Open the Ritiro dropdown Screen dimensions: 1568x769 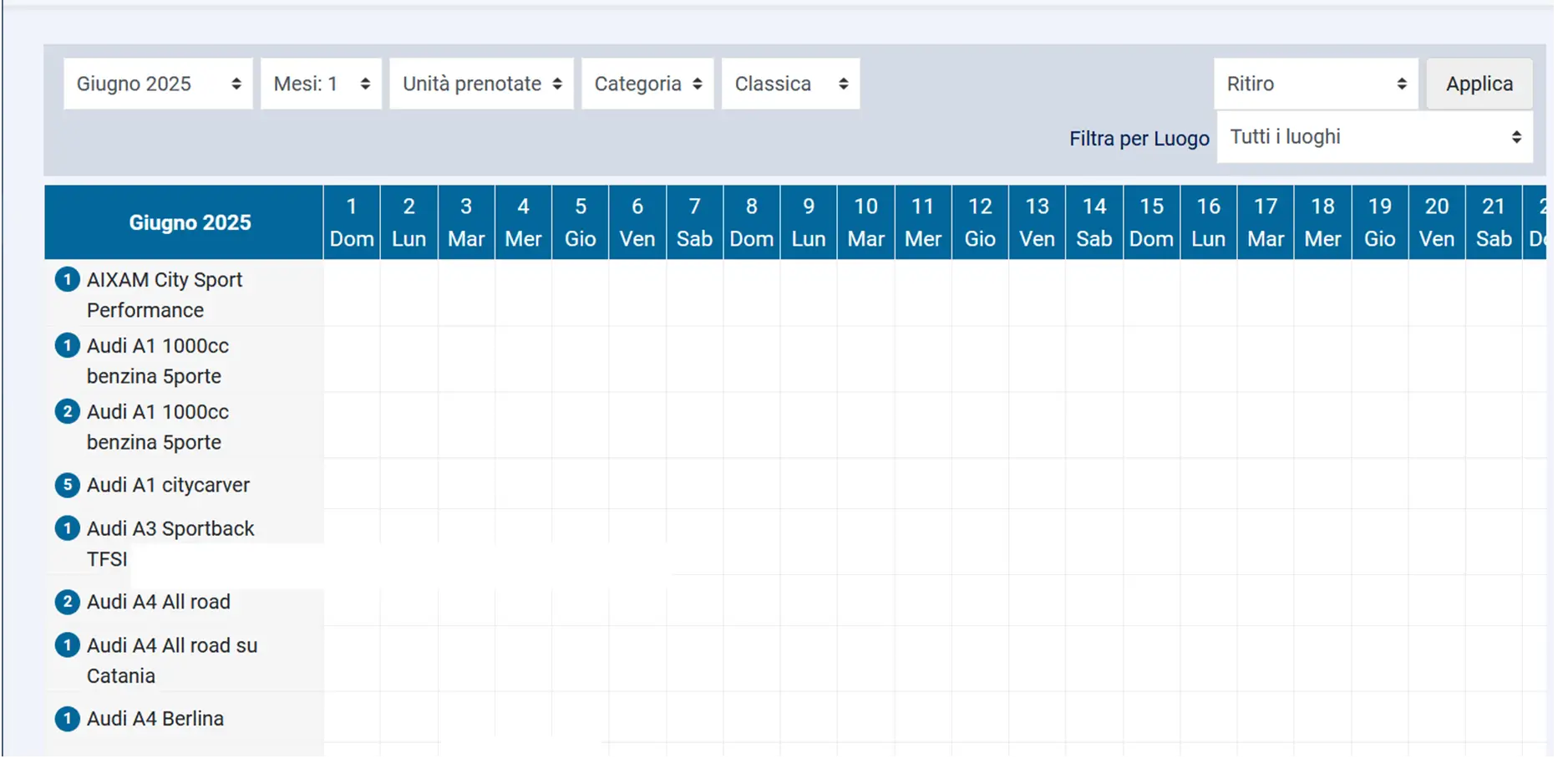click(x=1315, y=84)
